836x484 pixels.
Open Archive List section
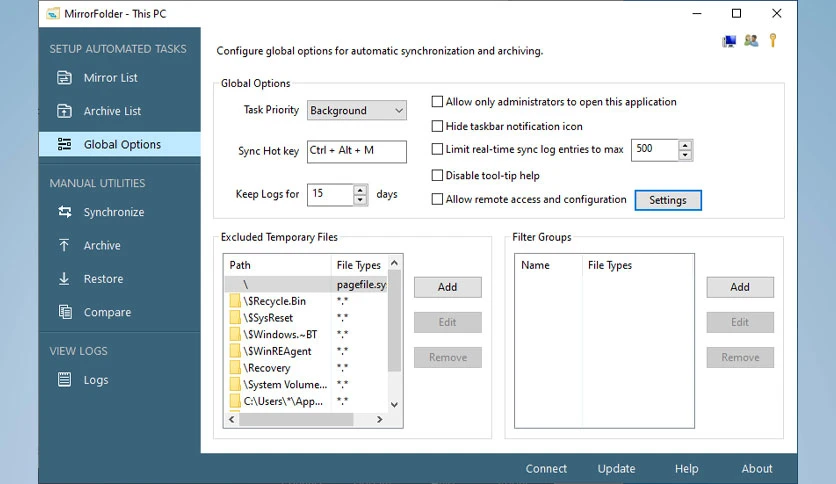coord(119,111)
